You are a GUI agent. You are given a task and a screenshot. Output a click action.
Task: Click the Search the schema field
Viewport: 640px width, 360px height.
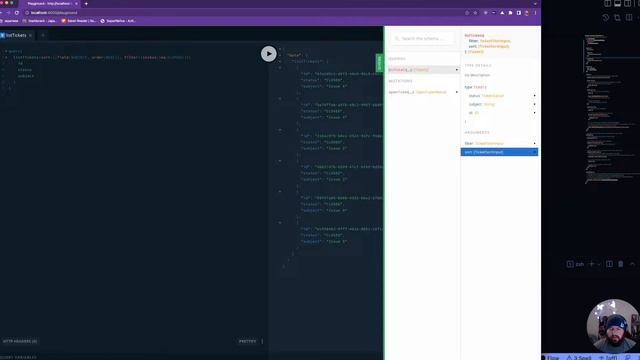(422, 38)
